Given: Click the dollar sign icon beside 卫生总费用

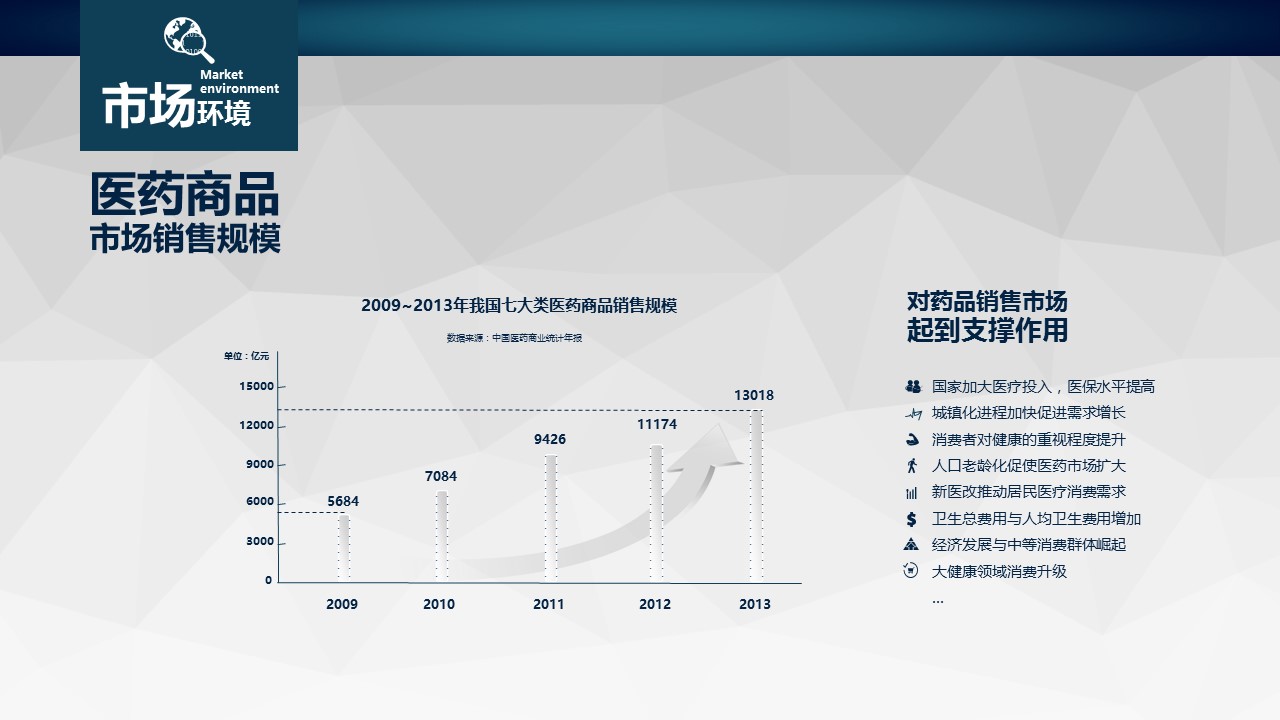Looking at the screenshot, I should pyautogui.click(x=912, y=519).
